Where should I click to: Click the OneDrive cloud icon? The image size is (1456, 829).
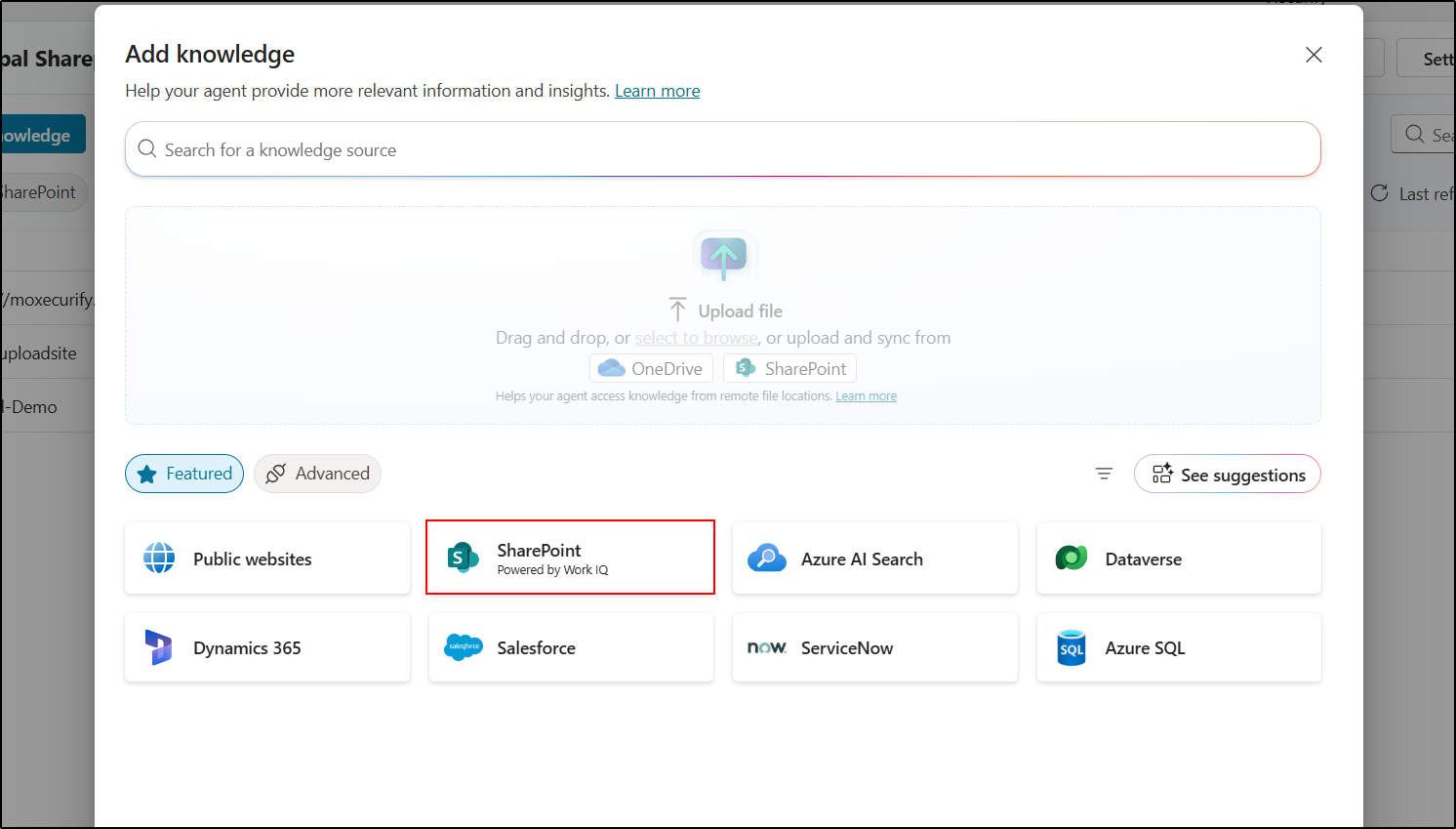(611, 368)
